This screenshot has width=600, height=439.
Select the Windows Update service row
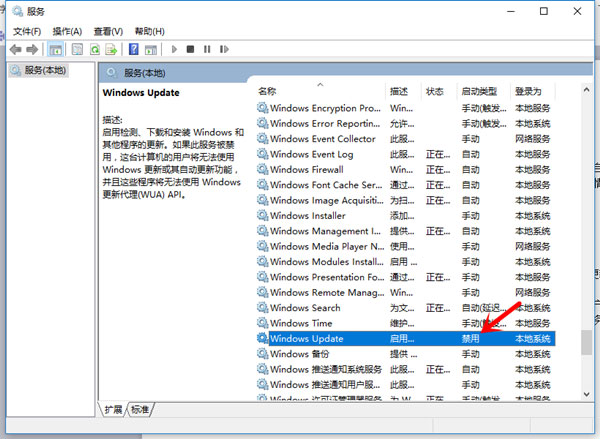406,339
